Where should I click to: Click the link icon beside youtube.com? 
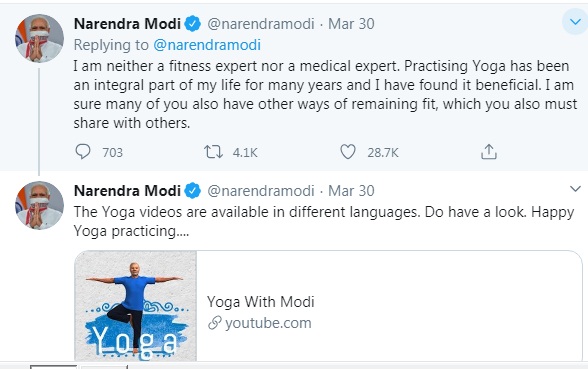point(215,323)
